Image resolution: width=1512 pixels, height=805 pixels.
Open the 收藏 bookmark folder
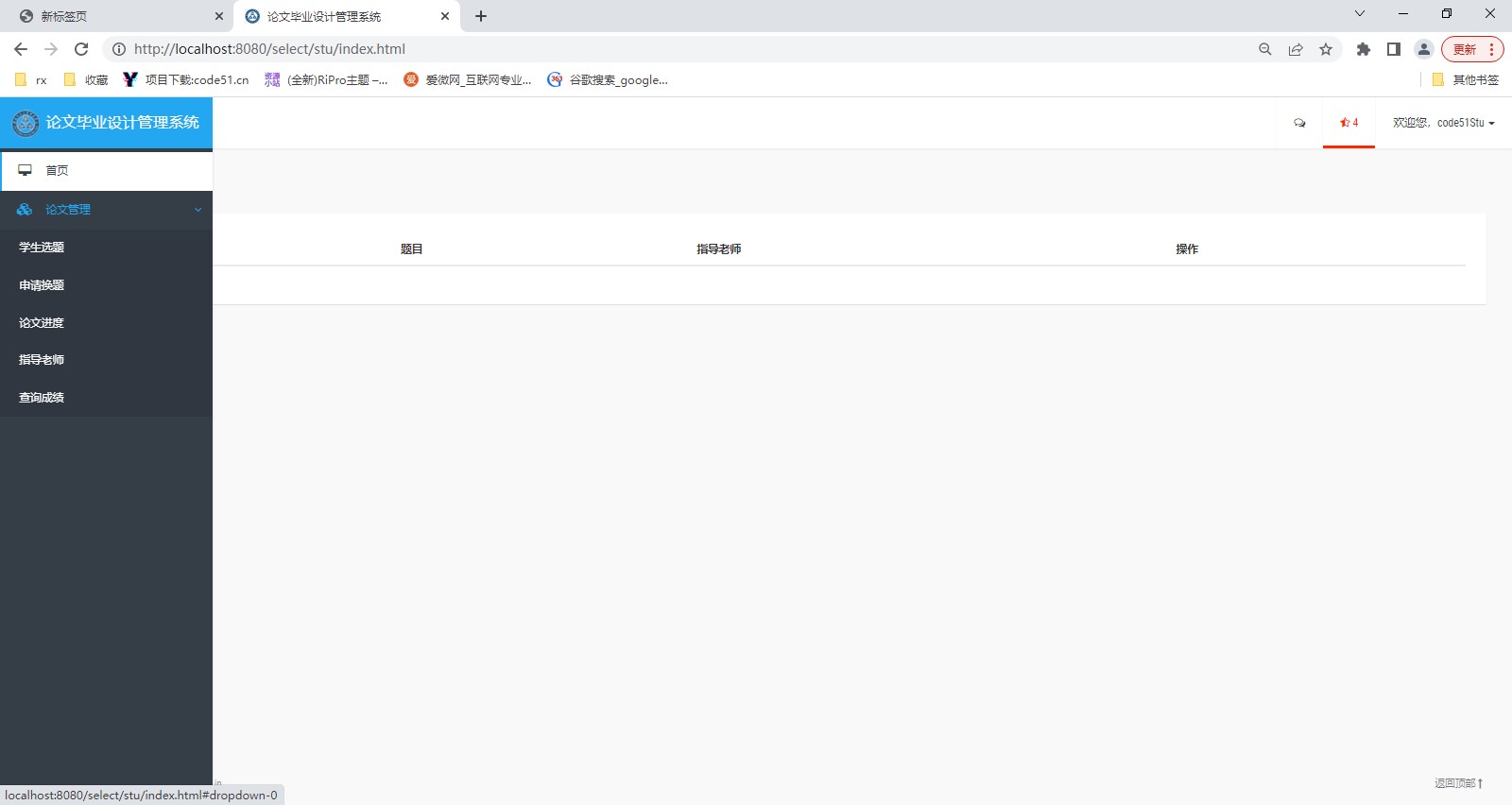point(86,80)
